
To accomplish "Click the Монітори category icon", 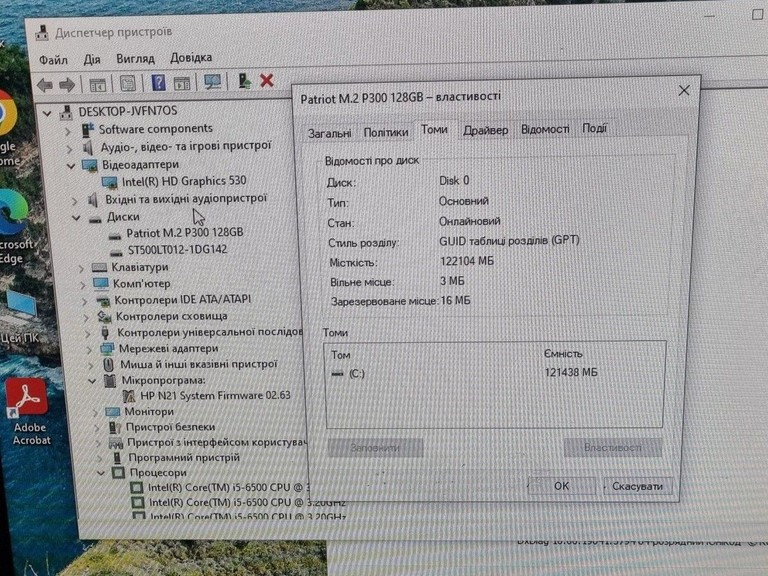I will (x=112, y=412).
